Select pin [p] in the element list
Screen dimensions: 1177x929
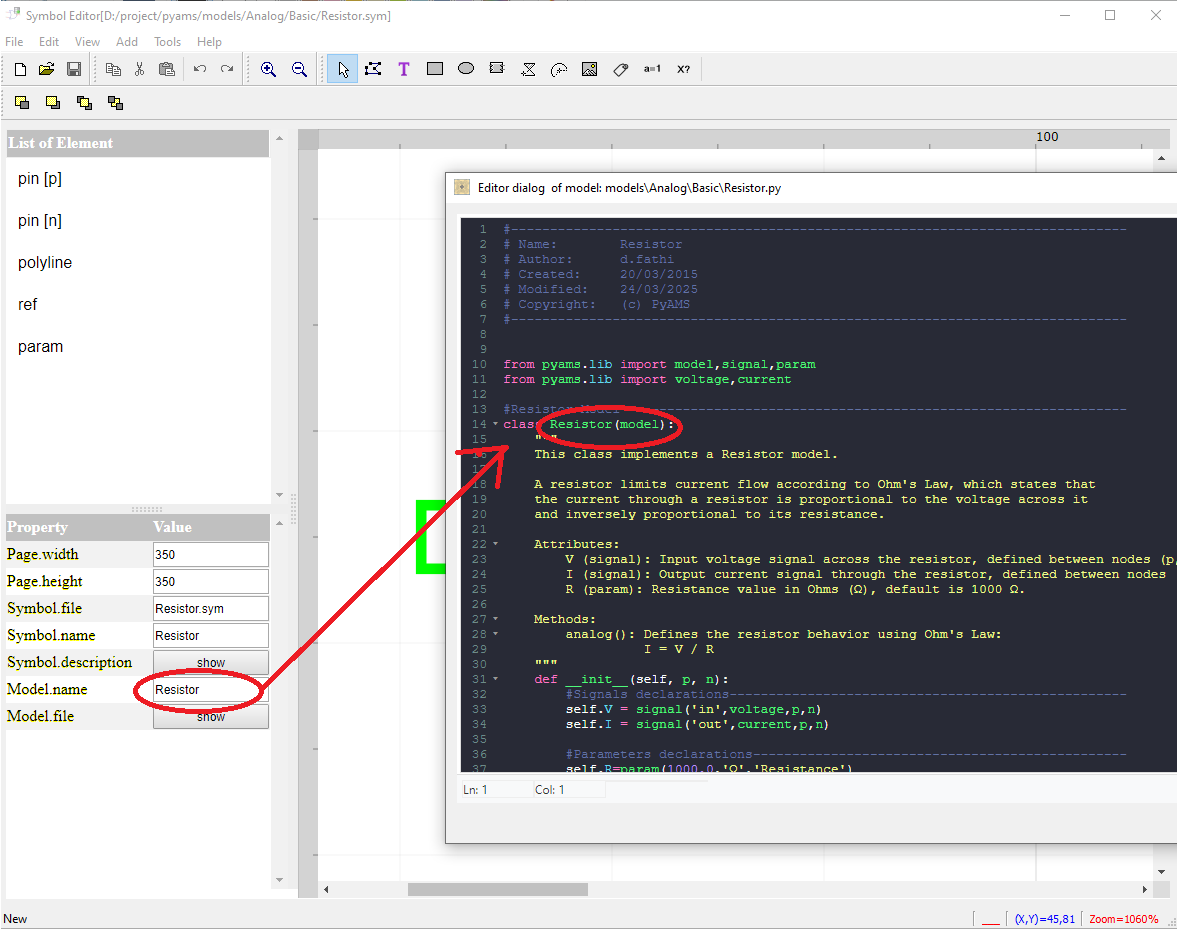click(x=40, y=179)
